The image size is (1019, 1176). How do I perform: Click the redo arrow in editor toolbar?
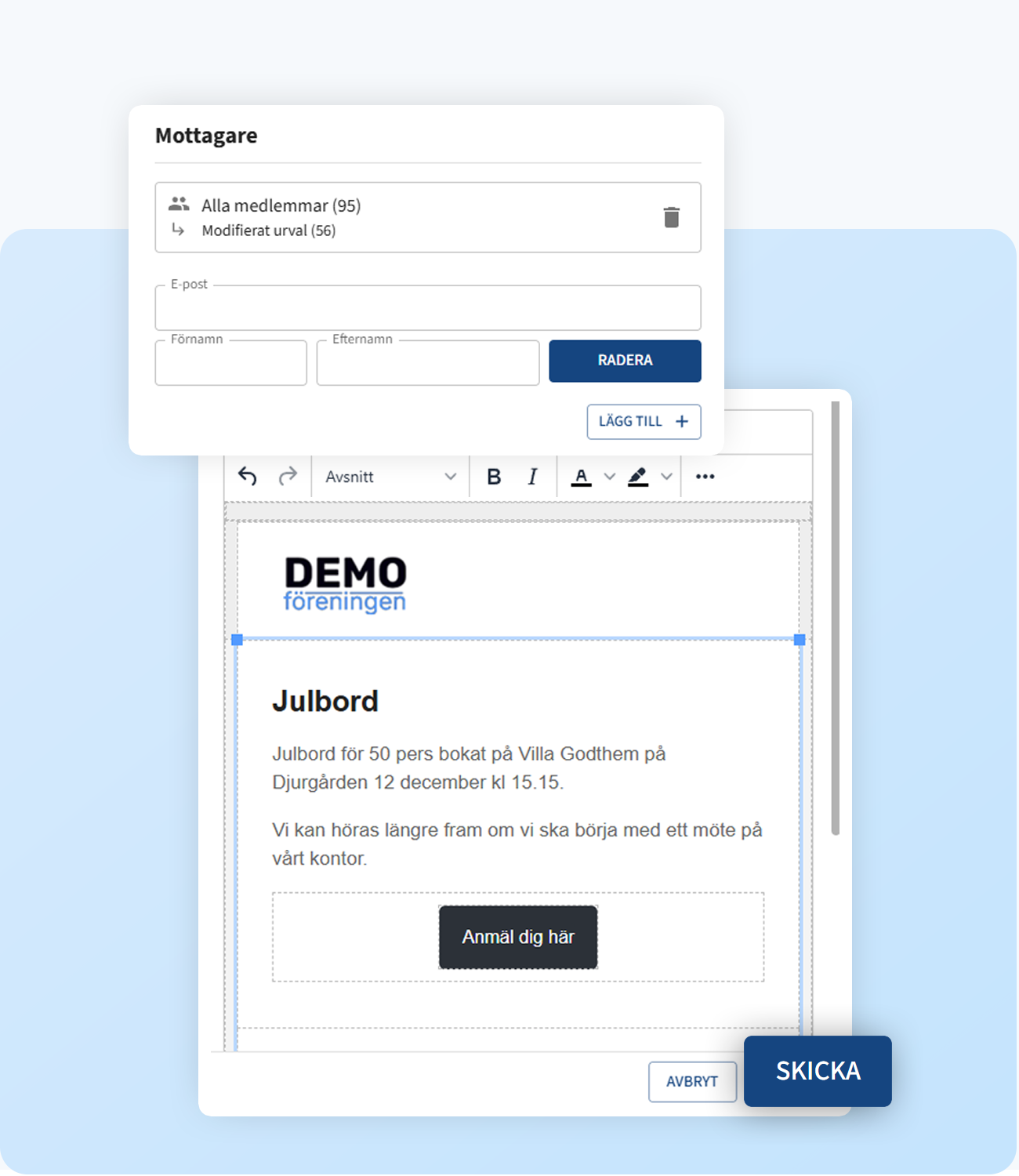[x=288, y=477]
